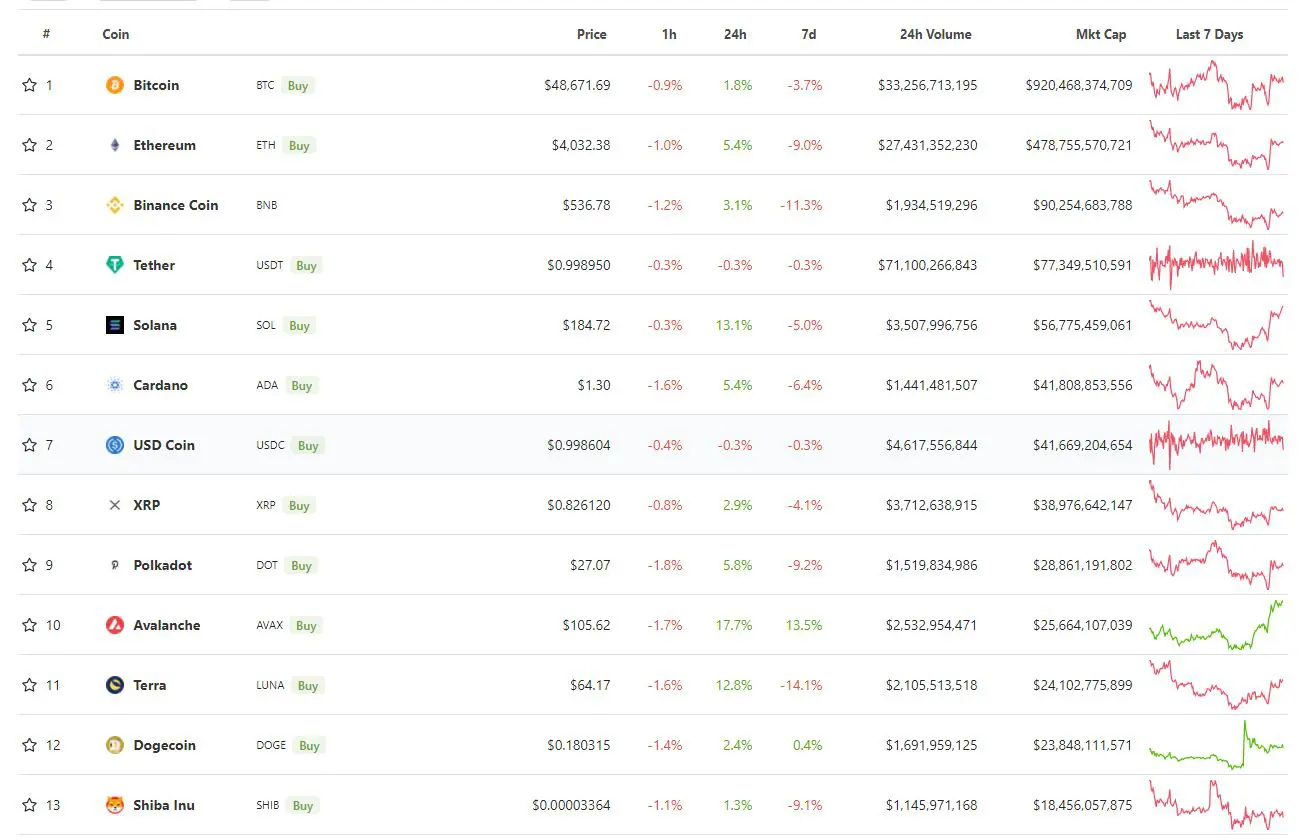
Task: Click Buy next to SHIB
Action: (303, 806)
